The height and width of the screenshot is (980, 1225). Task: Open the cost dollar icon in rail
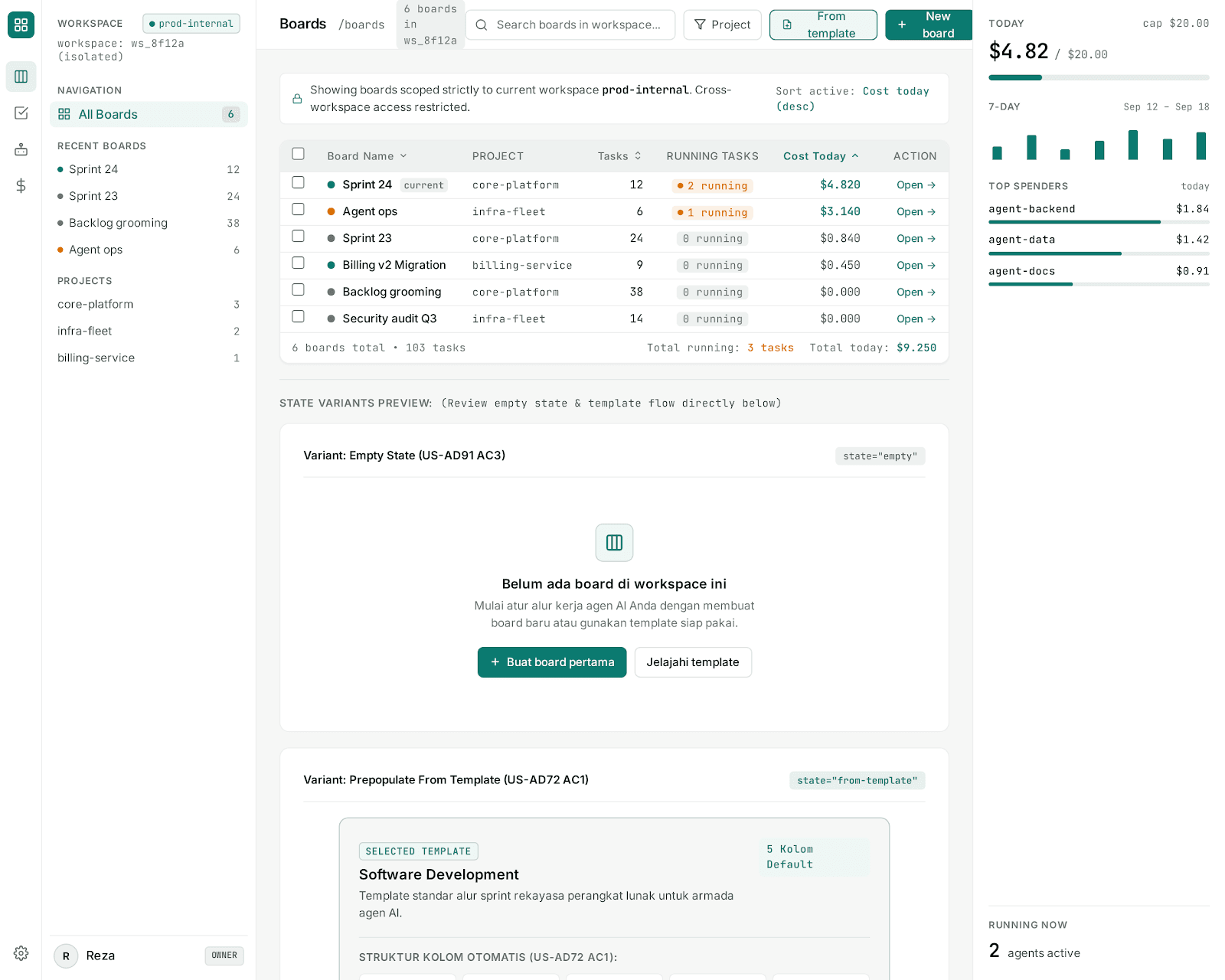click(x=21, y=185)
